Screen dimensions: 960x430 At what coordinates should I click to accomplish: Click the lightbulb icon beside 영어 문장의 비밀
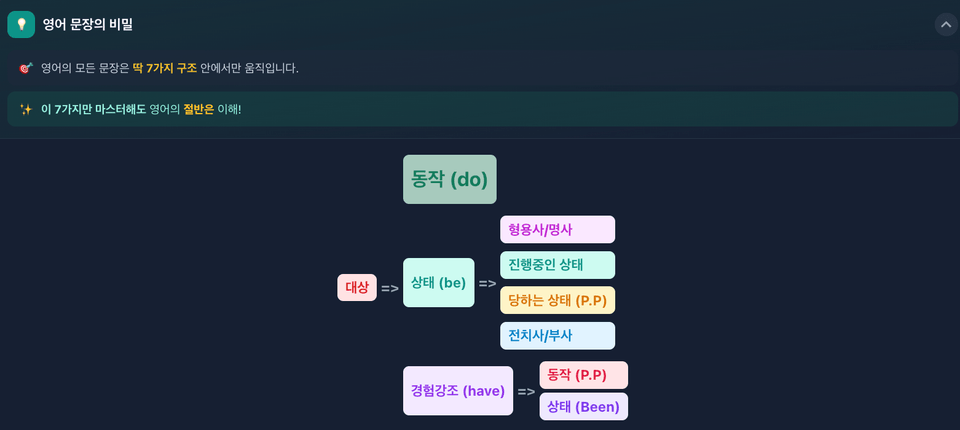point(21,25)
